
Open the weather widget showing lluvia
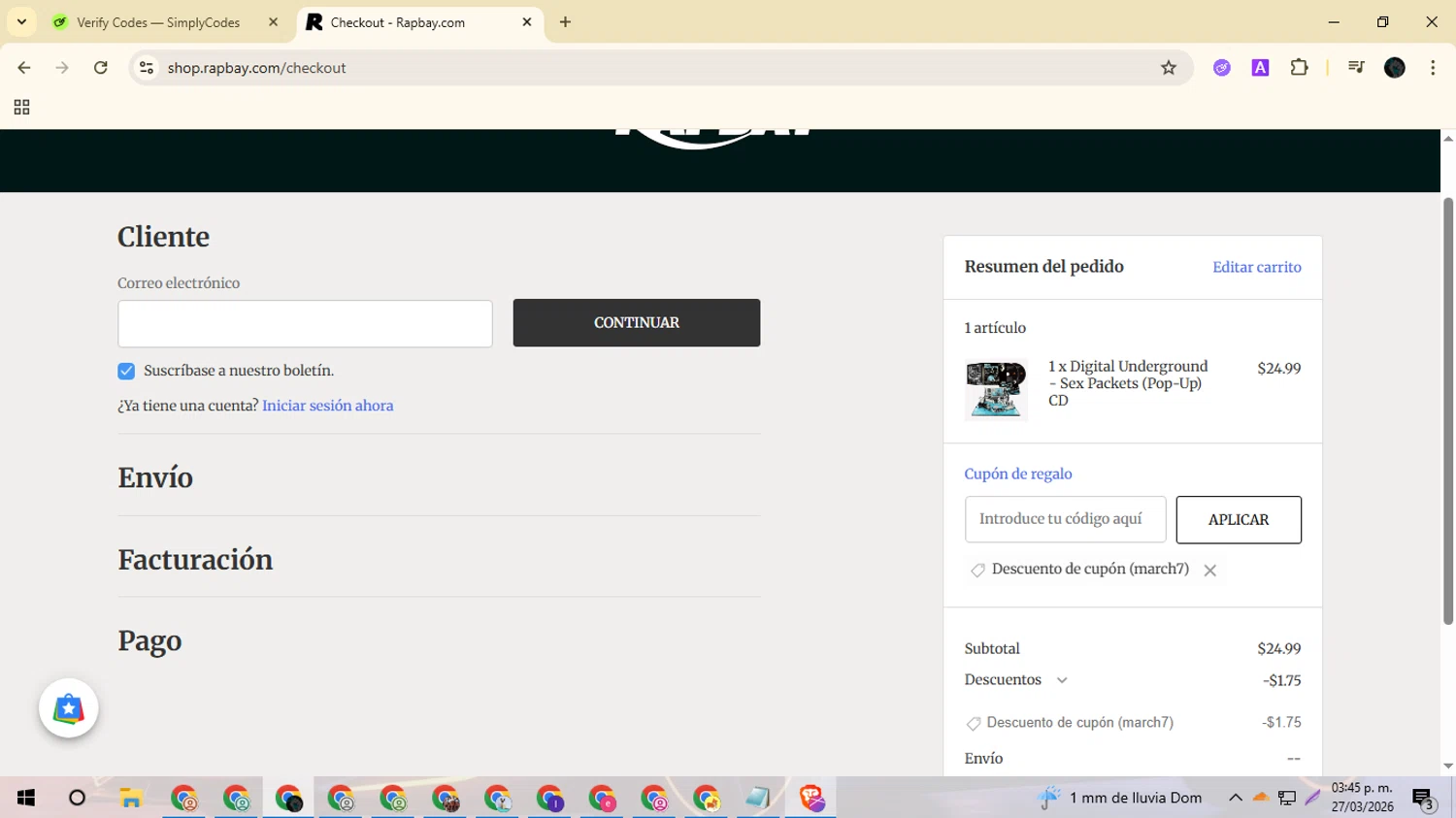click(1120, 798)
